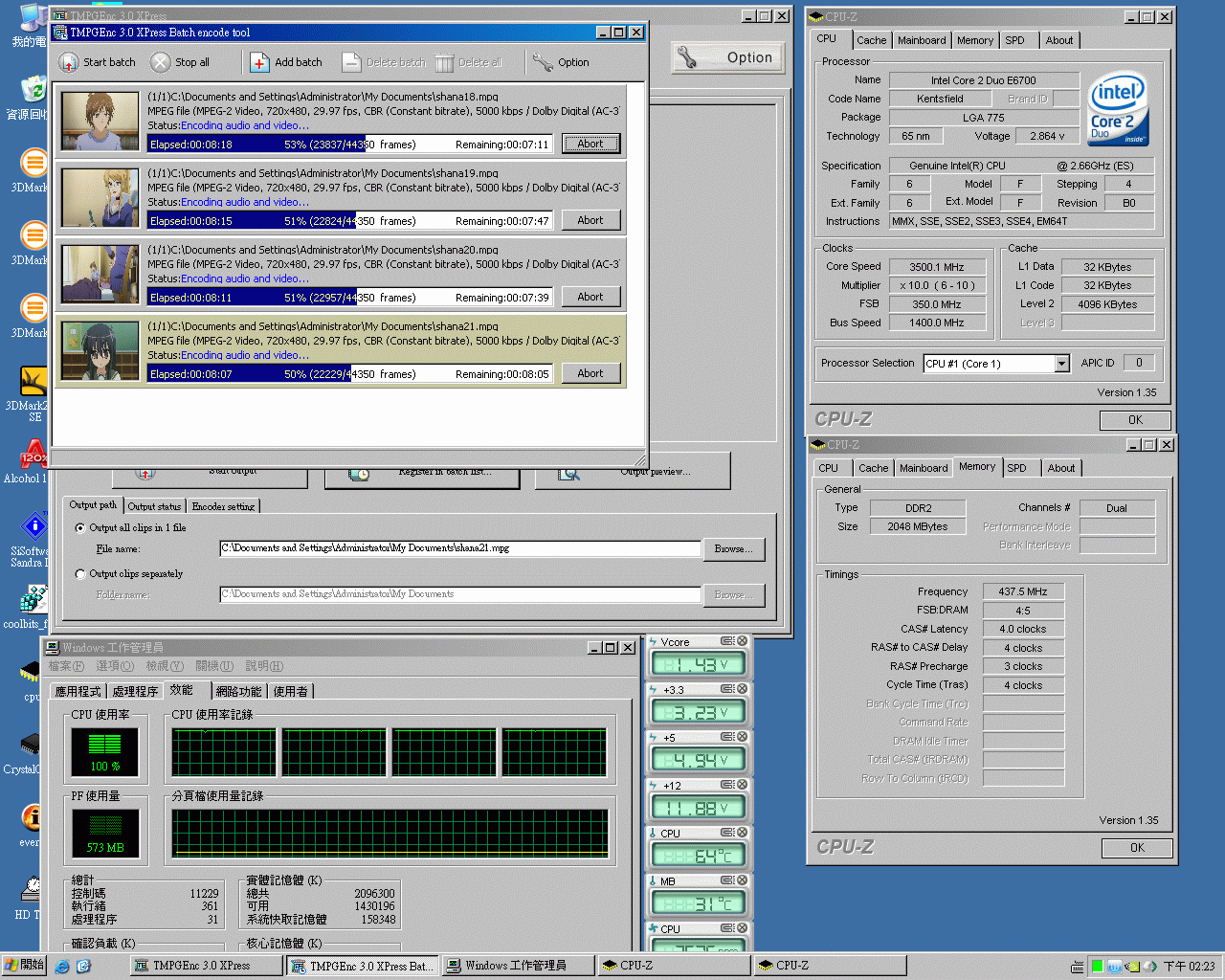Abort the shana19.mpg encoding job
Viewport: 1225px width, 980px height.
coord(590,220)
